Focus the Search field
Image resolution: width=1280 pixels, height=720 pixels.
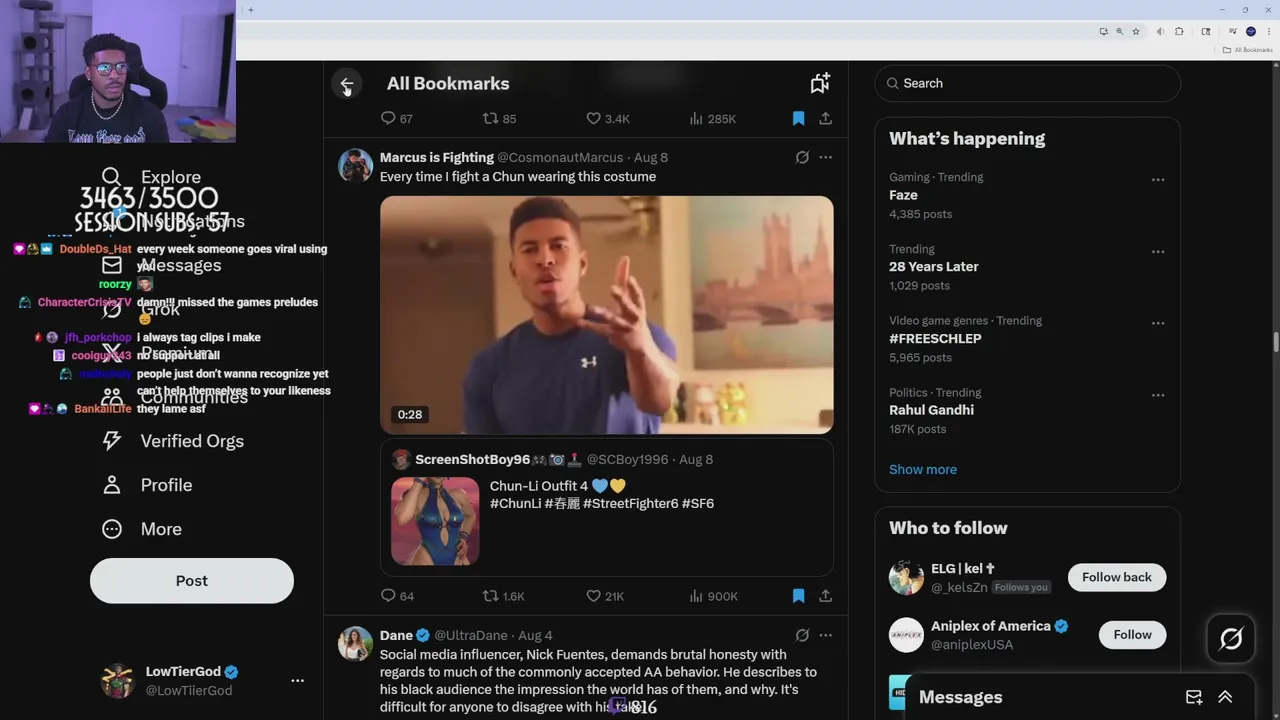click(x=1028, y=83)
